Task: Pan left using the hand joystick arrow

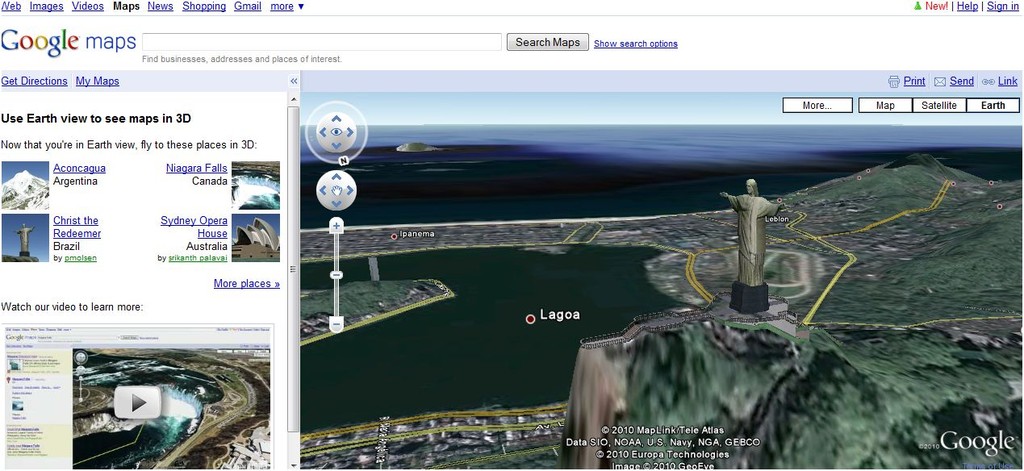Action: pyautogui.click(x=322, y=191)
